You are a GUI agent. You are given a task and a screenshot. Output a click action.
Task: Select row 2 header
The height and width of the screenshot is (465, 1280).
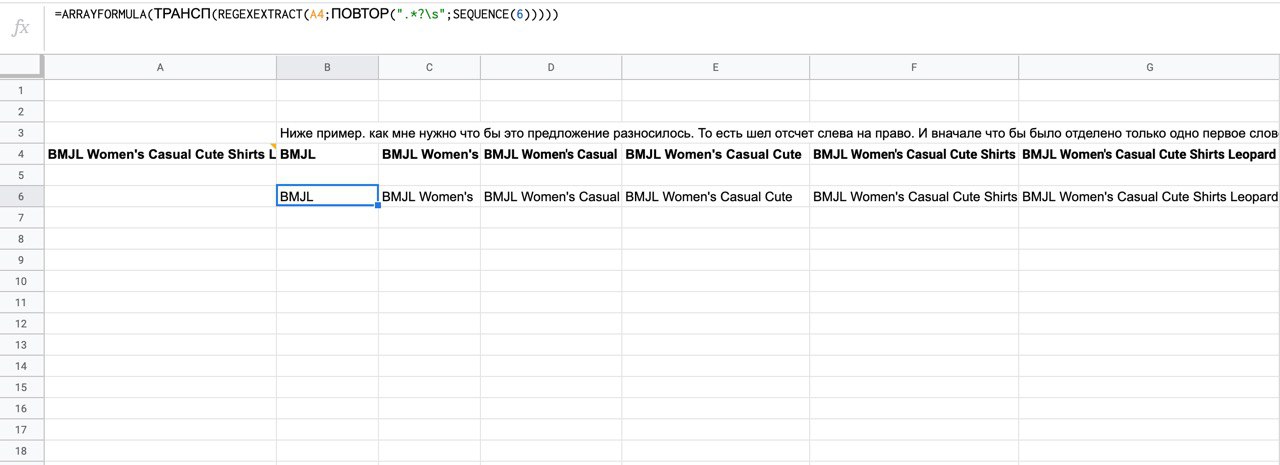22,111
